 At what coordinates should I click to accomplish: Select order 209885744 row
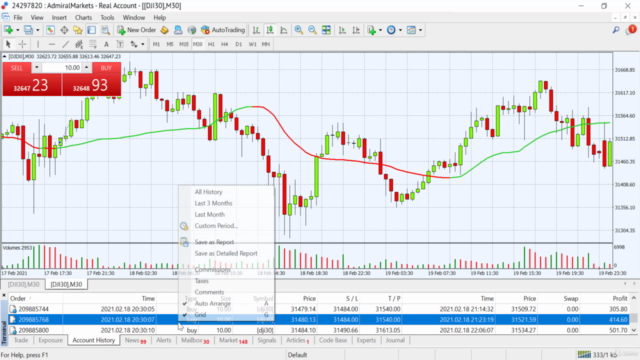(x=318, y=309)
